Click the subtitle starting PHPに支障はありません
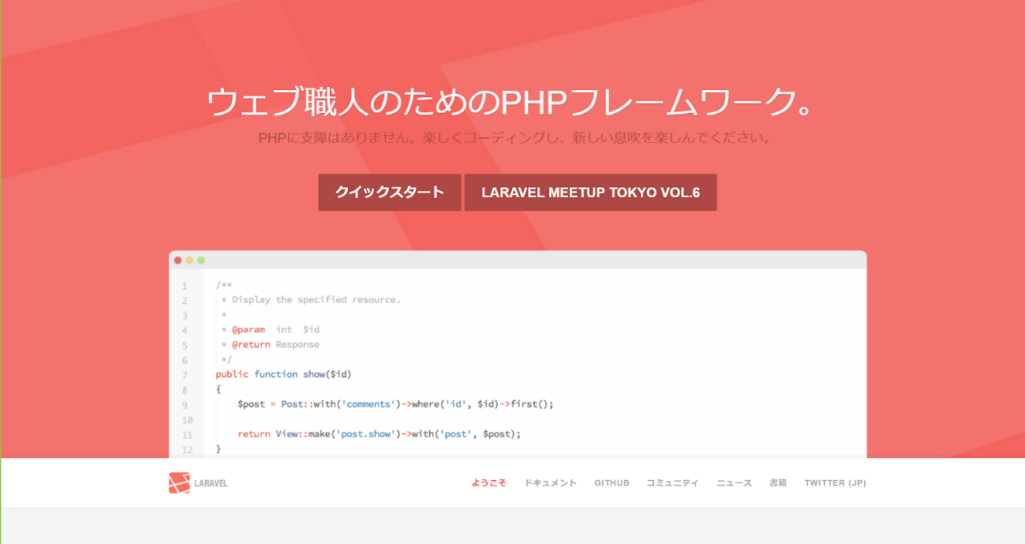 [x=516, y=138]
